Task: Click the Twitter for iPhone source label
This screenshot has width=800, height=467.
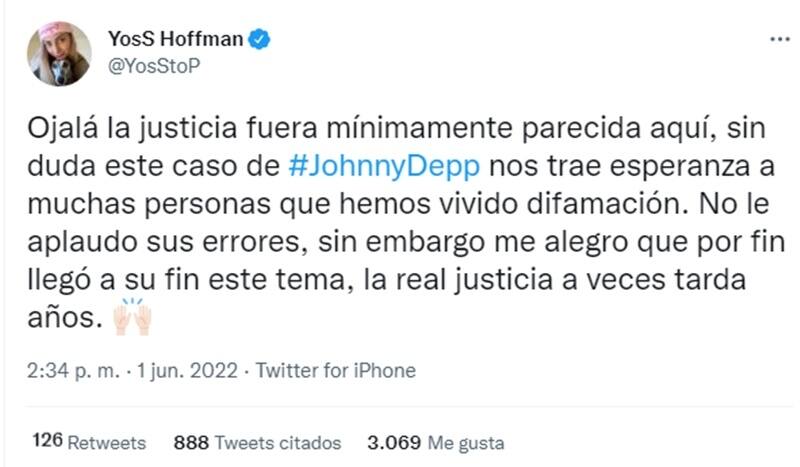Action: 336,370
